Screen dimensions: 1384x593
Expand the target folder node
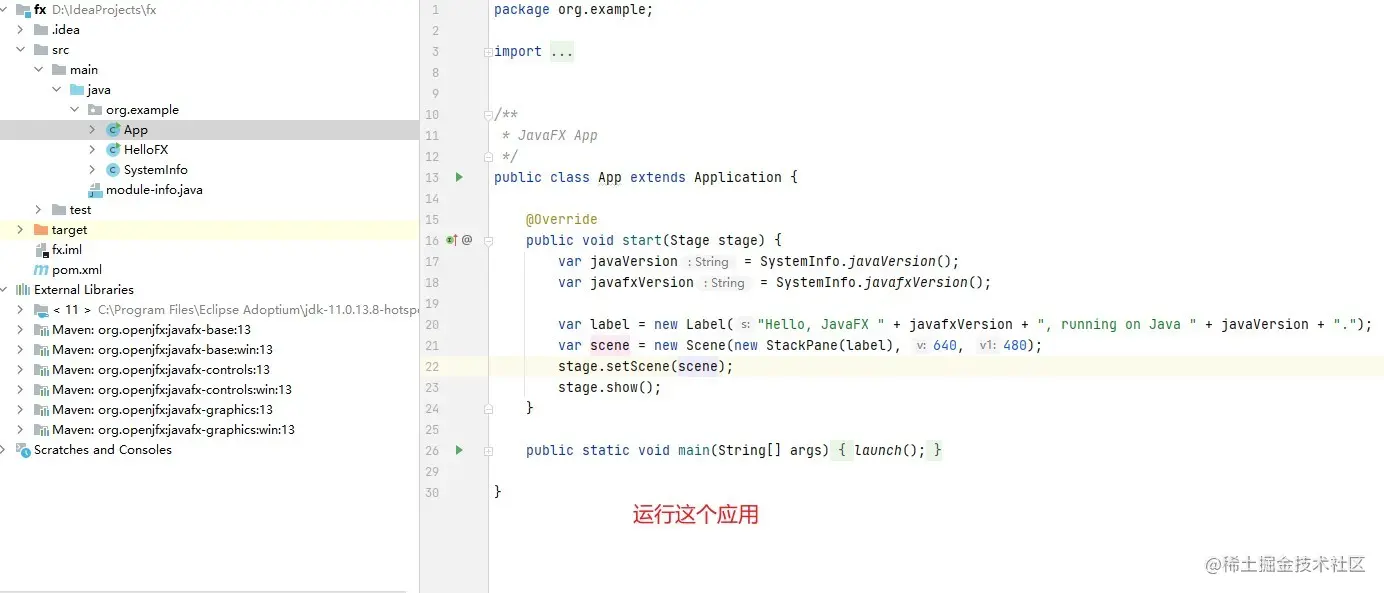click(x=20, y=230)
